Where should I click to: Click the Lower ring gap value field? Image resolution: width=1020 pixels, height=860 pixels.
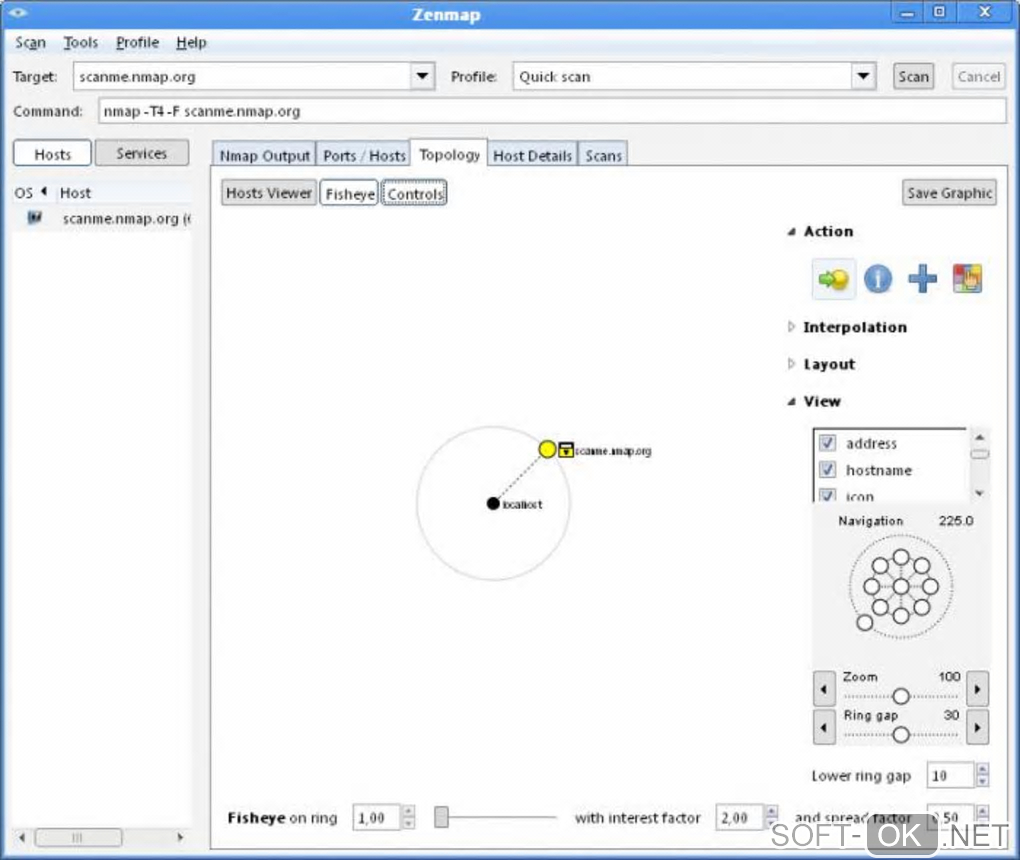pyautogui.click(x=951, y=775)
